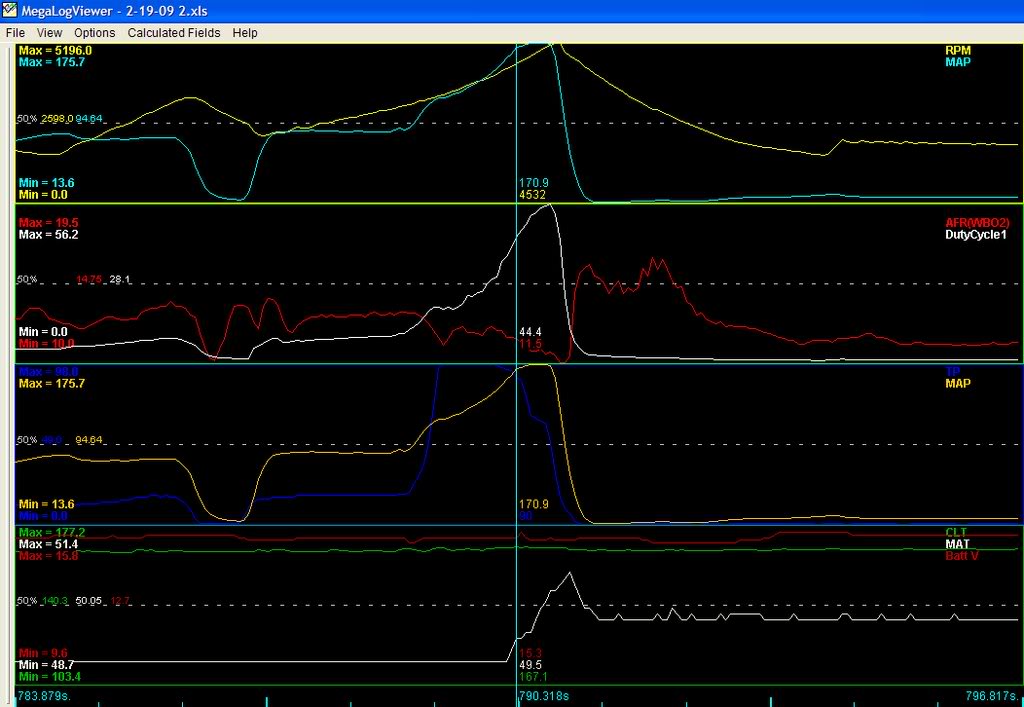
Task: Click the 50% dashed reference label in top graph
Action: [25, 117]
